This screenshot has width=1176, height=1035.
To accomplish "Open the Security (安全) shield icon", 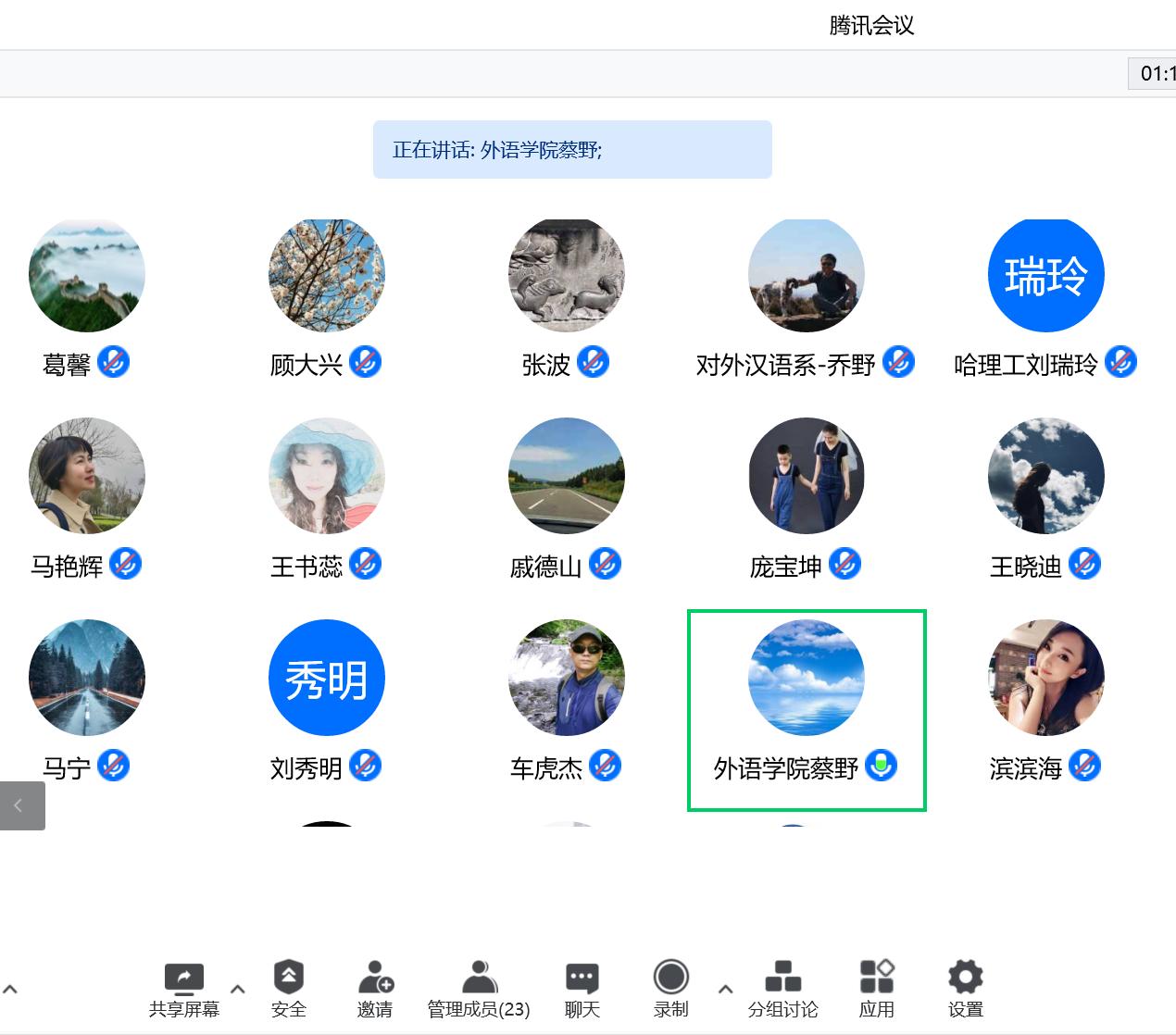I will coord(288,979).
